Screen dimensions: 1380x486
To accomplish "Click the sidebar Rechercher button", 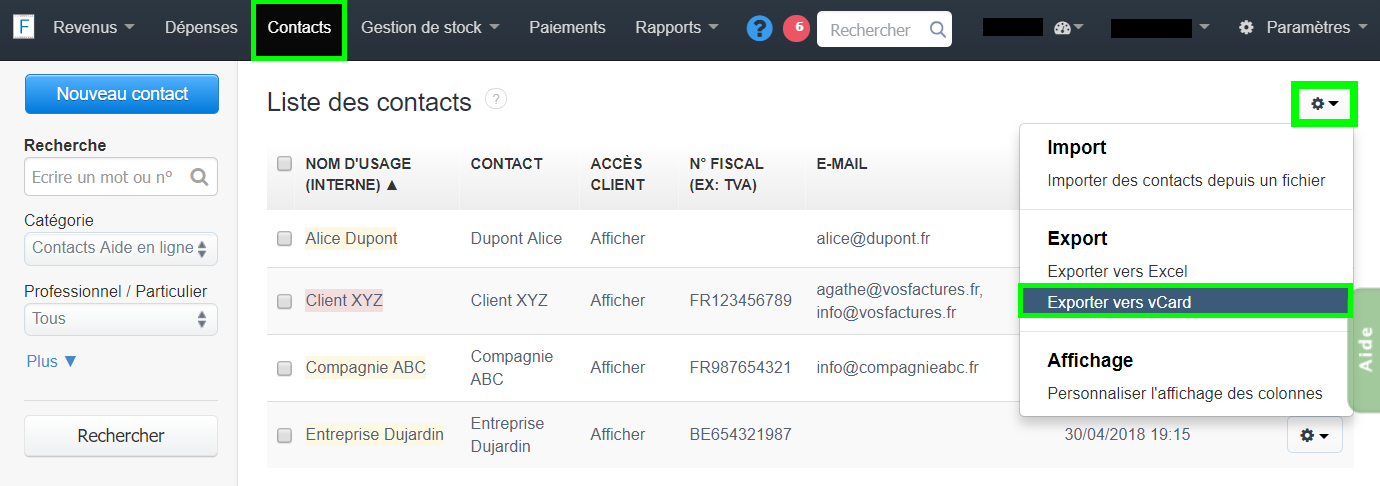I will pyautogui.click(x=121, y=436).
